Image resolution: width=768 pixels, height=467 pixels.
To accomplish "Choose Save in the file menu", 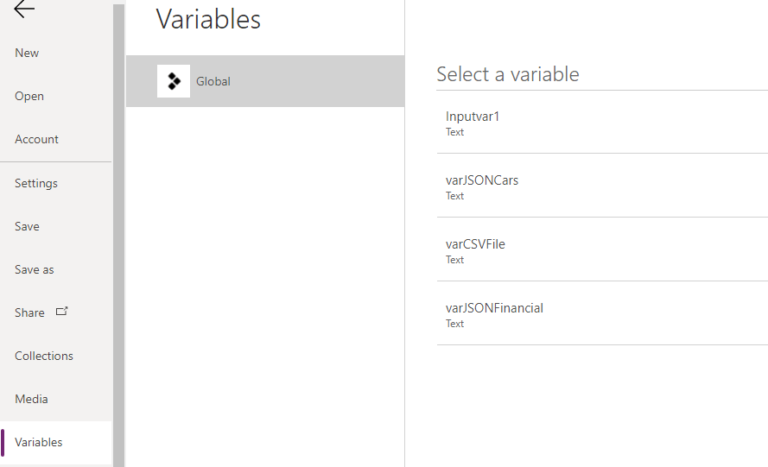I will pyautogui.click(x=27, y=226).
